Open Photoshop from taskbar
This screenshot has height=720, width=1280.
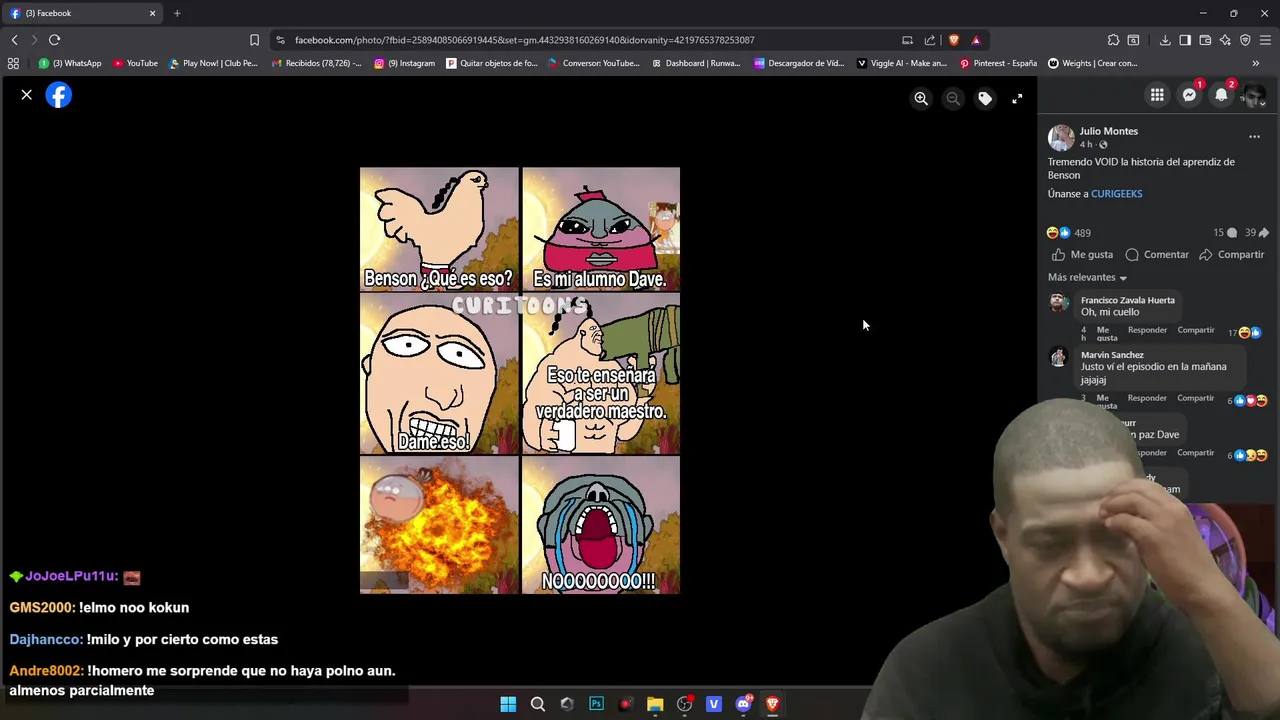point(597,704)
